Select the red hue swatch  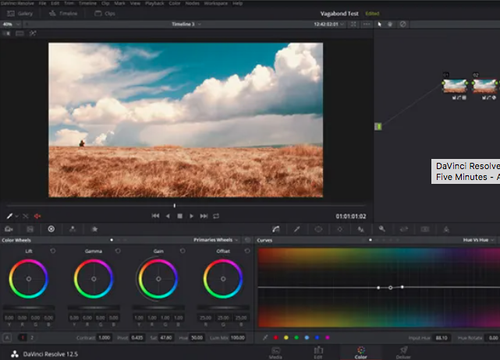click(x=276, y=338)
